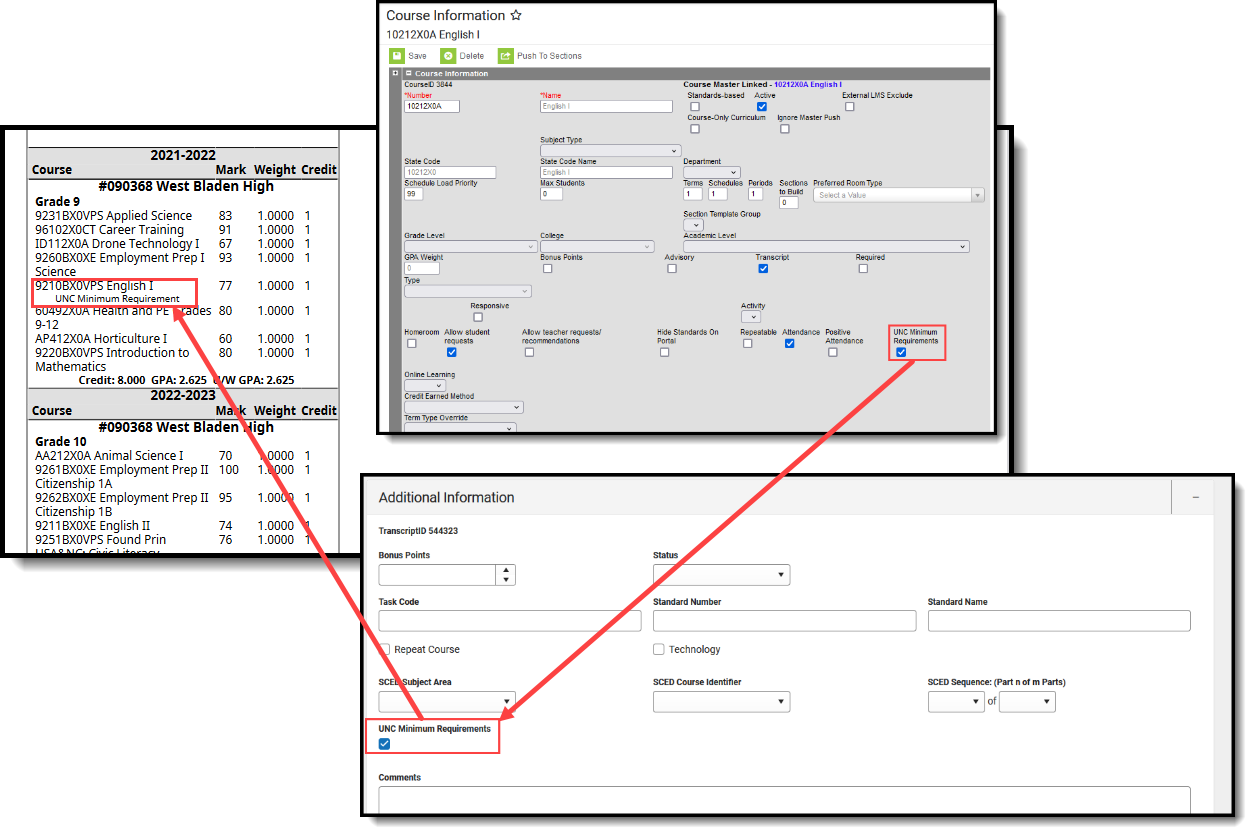Open the Activity dropdown
Image resolution: width=1253 pixels, height=835 pixels.
click(750, 317)
